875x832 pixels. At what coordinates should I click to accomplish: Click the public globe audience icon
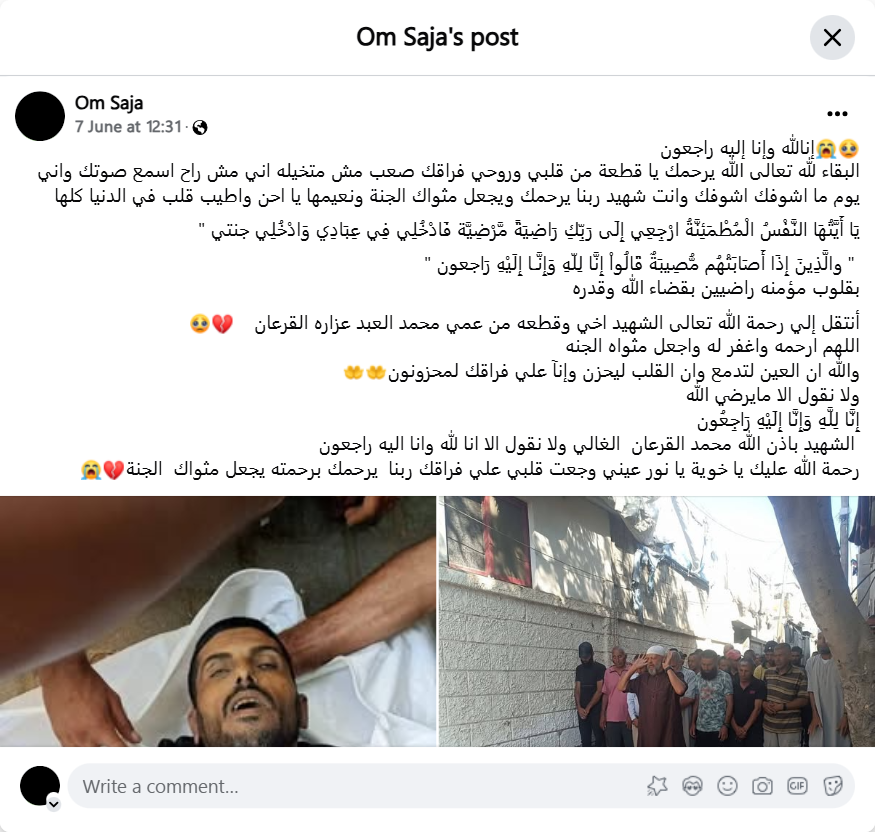tap(200, 128)
